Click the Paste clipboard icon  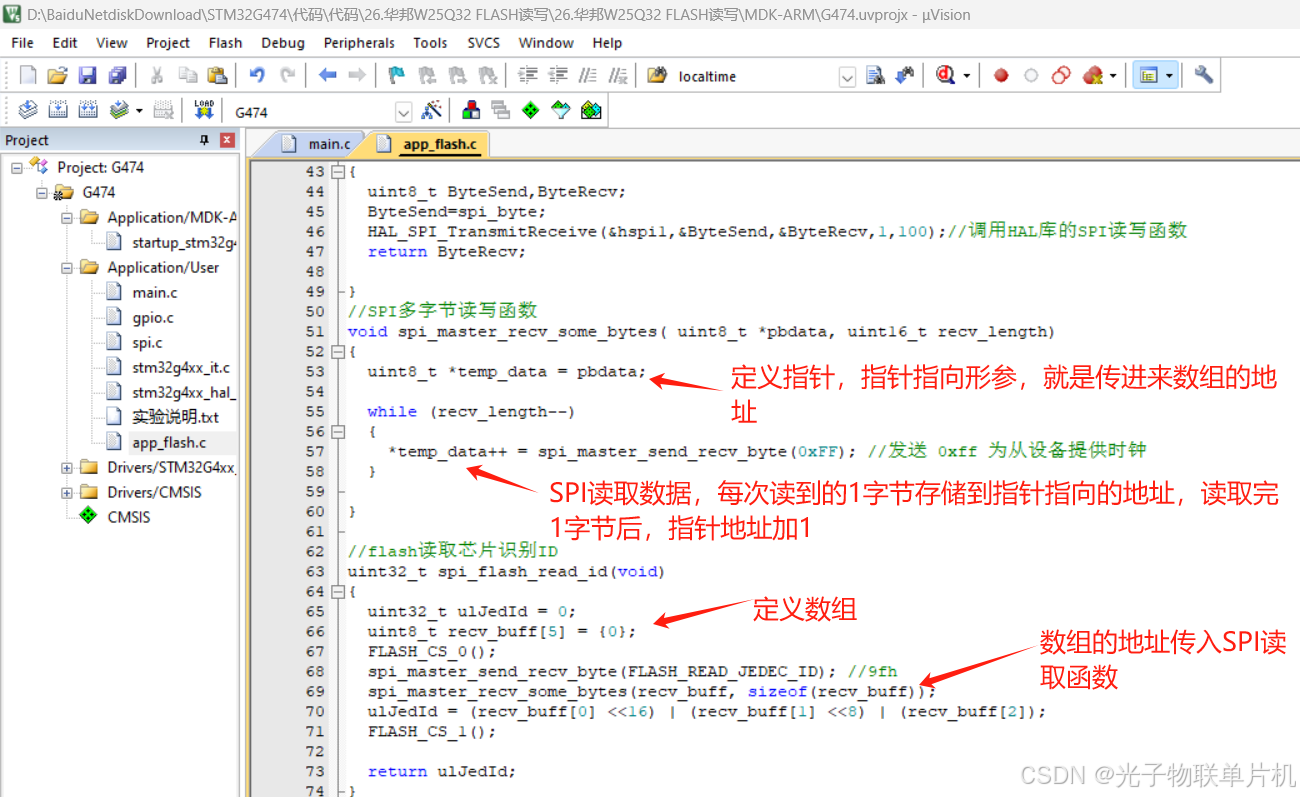click(x=217, y=76)
